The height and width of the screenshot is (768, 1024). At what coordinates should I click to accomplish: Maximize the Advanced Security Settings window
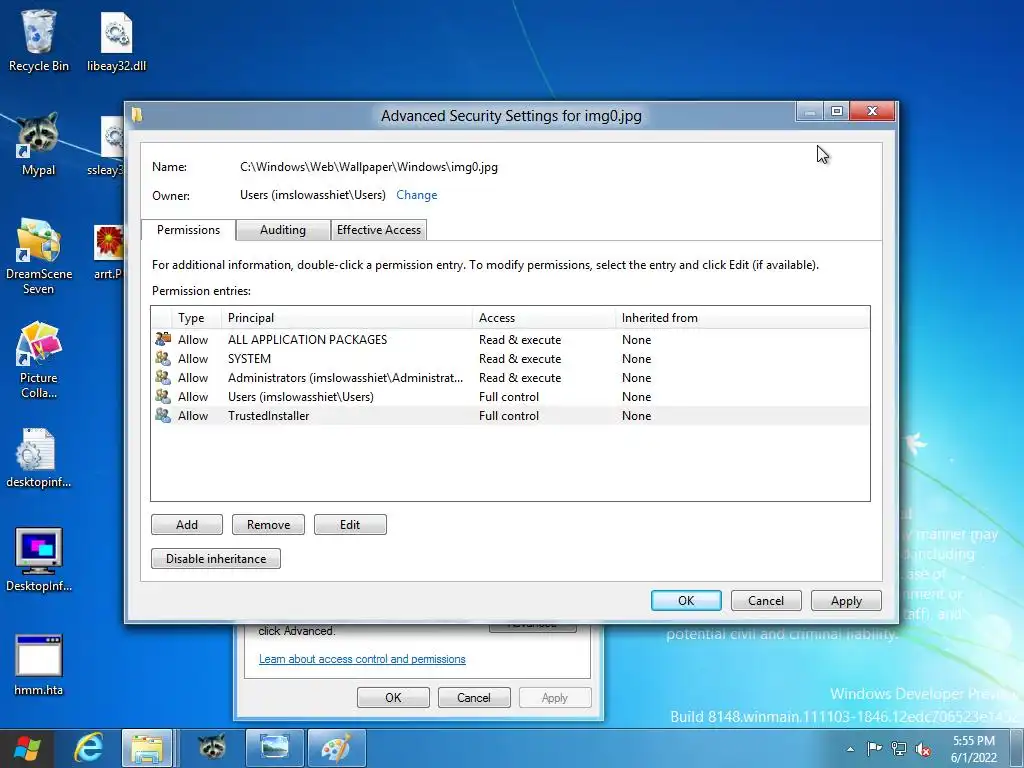click(x=837, y=111)
